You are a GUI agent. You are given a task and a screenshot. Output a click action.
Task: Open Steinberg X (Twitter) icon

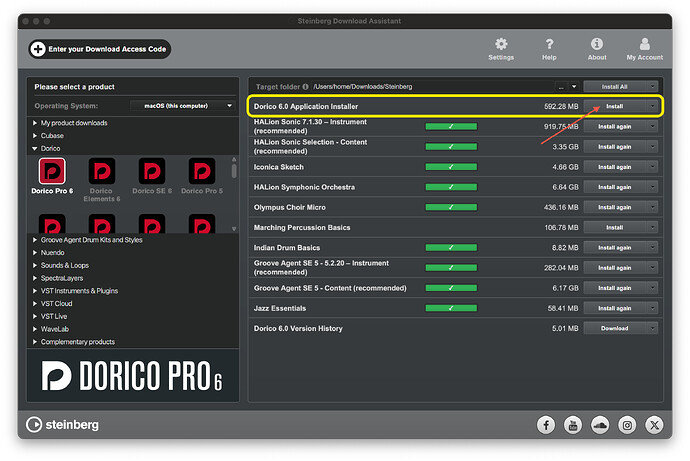(x=654, y=425)
